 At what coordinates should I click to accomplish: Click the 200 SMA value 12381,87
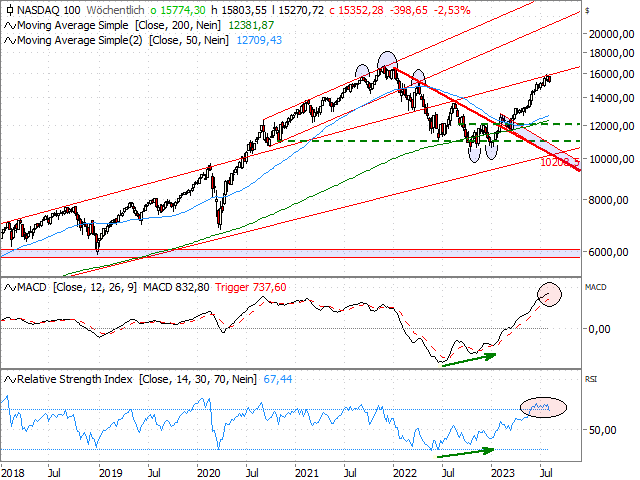(251, 26)
